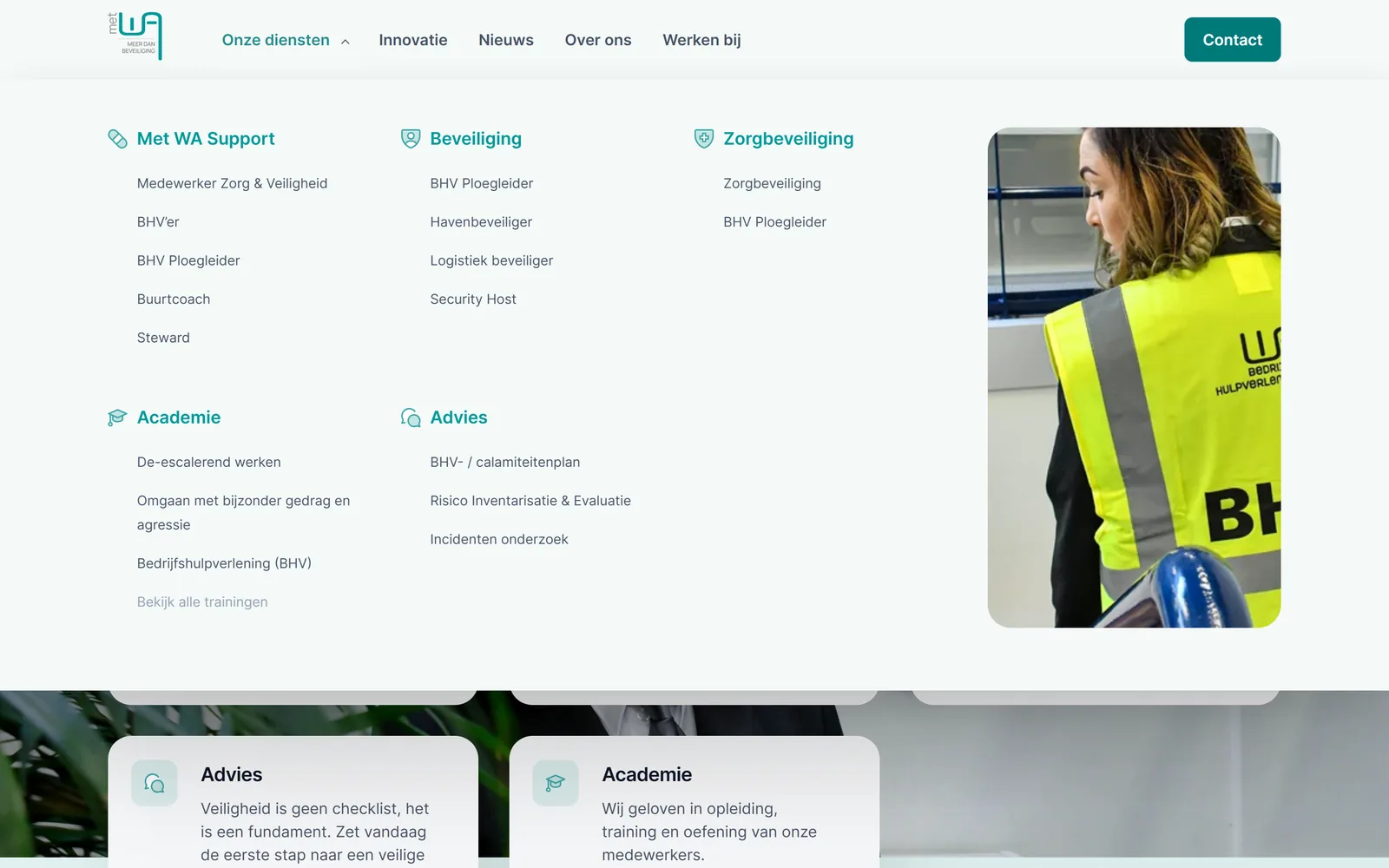This screenshot has width=1389, height=868.
Task: Select Bedrijfshulpverlening (BHV) training
Action: [224, 563]
